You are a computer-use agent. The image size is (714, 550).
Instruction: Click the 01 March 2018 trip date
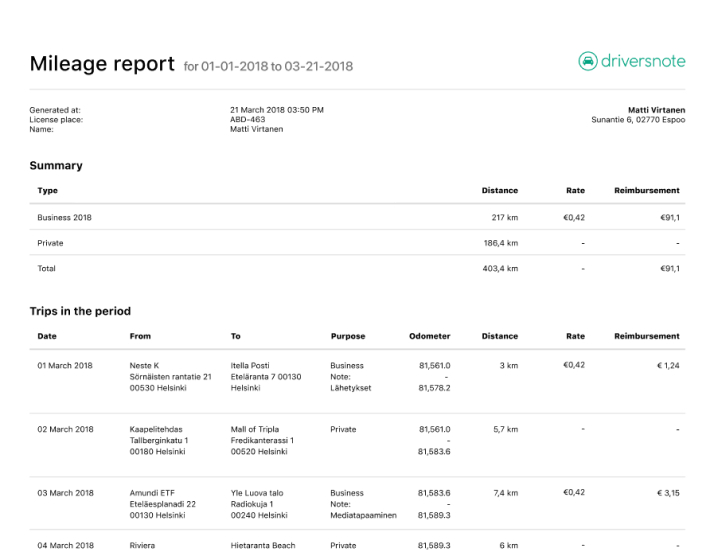[x=65, y=366]
